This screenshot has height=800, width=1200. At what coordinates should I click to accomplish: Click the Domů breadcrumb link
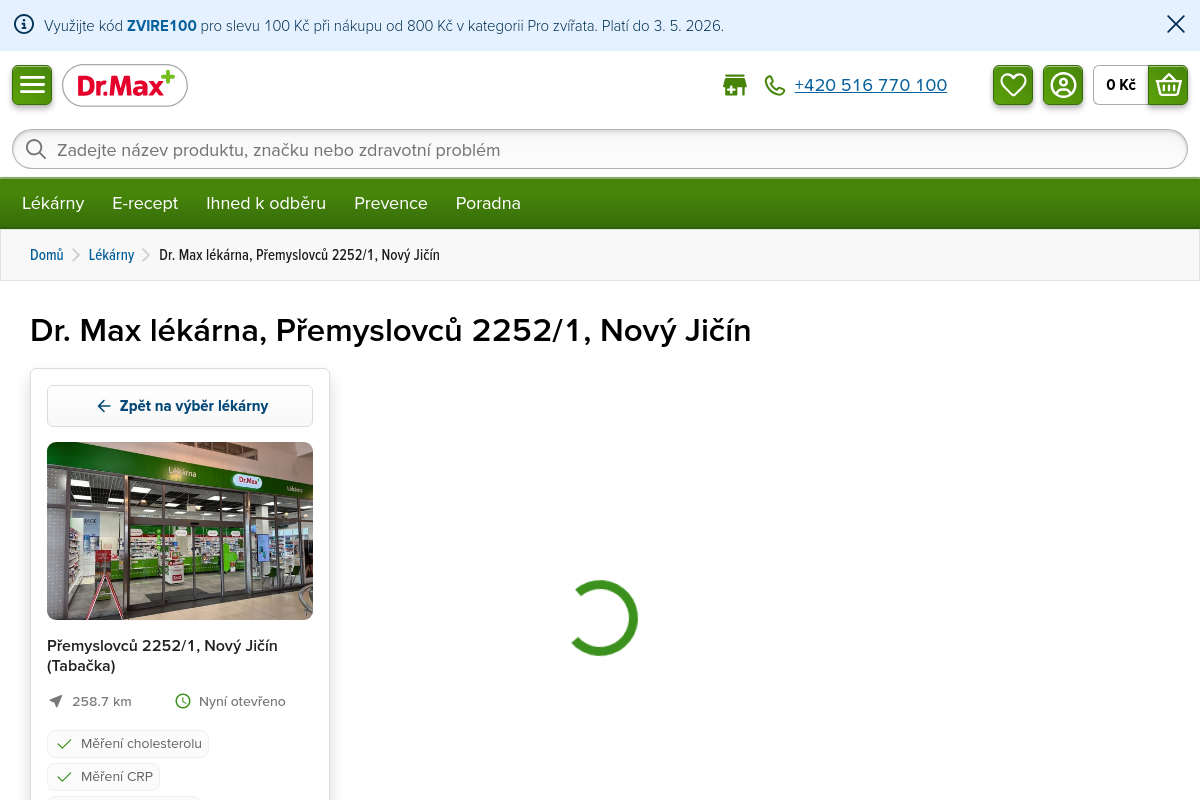47,255
